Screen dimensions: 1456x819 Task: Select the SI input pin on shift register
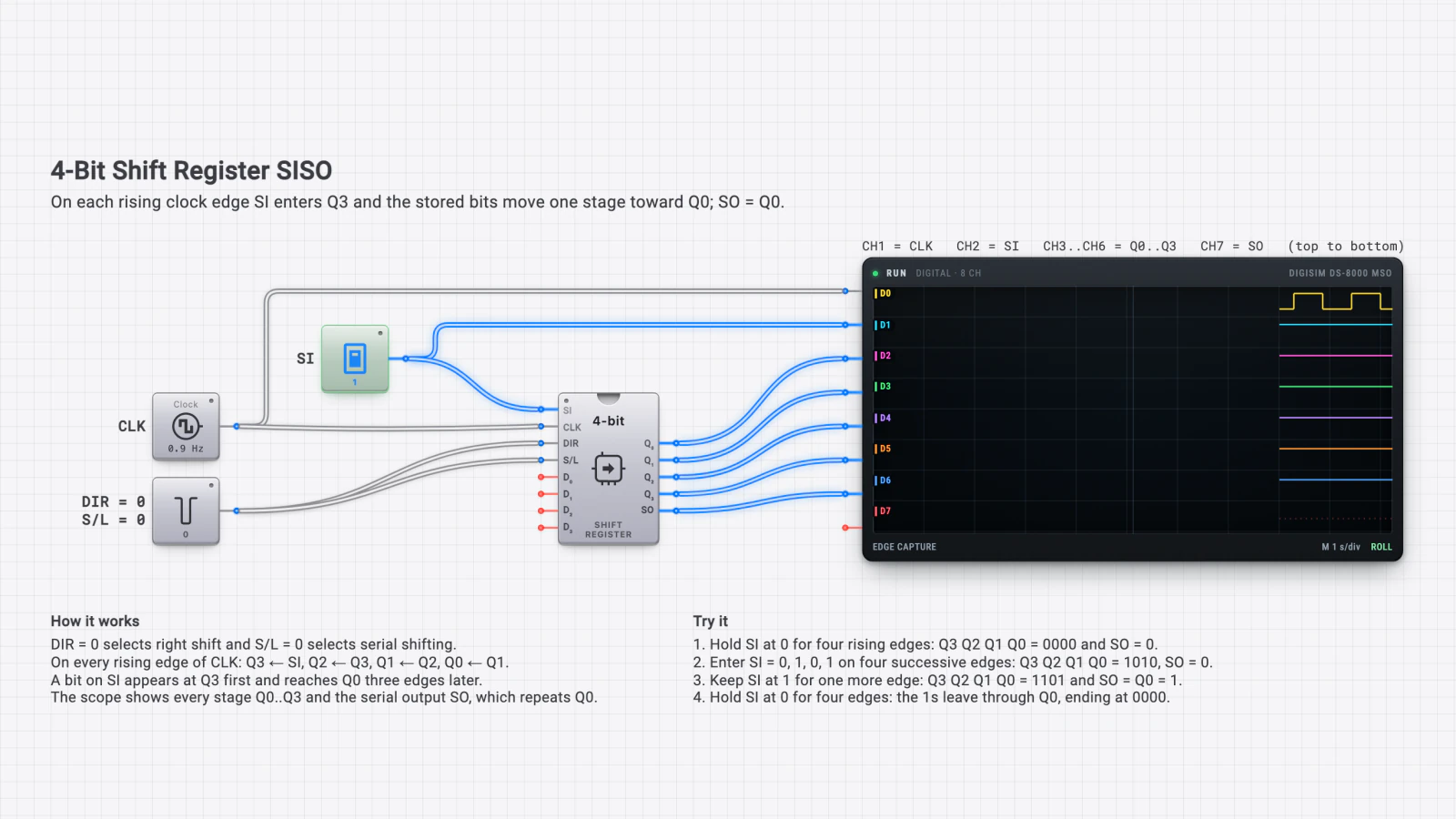pyautogui.click(x=541, y=409)
